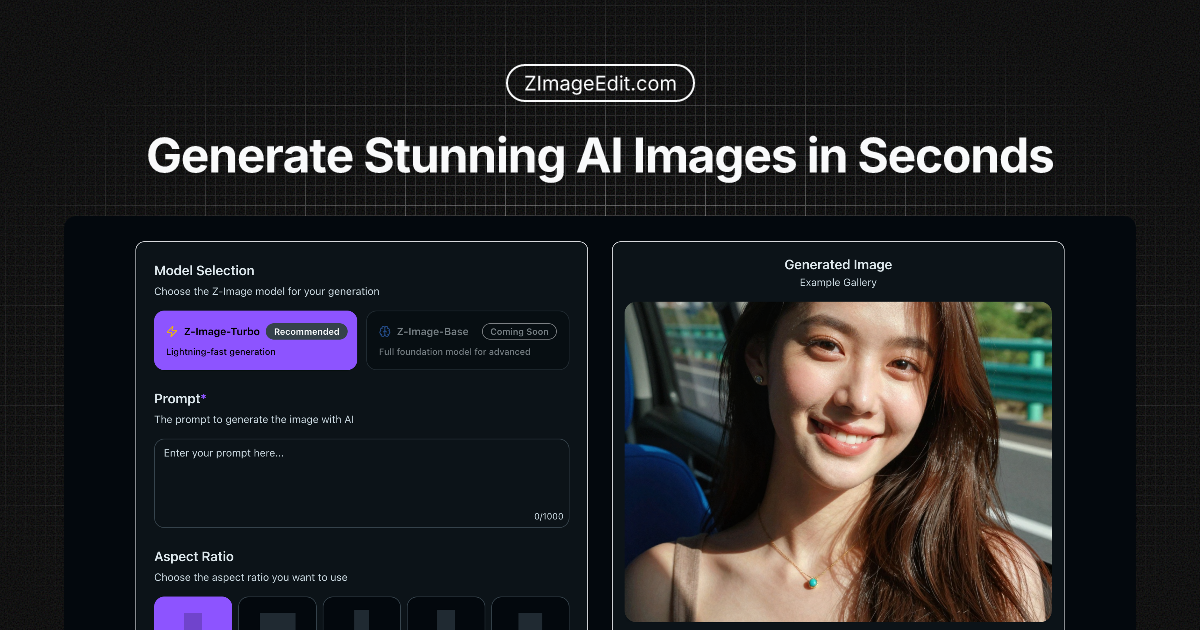Click the Coming Soon badge

(x=519, y=331)
